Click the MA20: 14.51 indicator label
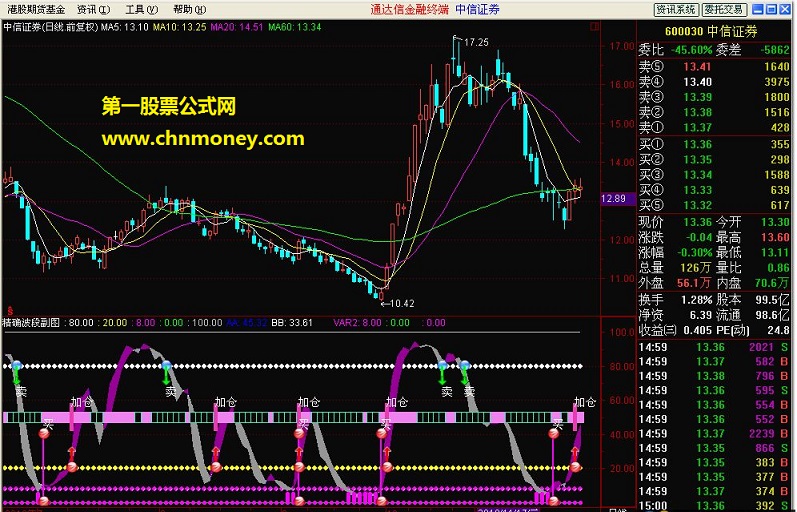Screen dimensions: 797x512 pyautogui.click(x=237, y=27)
